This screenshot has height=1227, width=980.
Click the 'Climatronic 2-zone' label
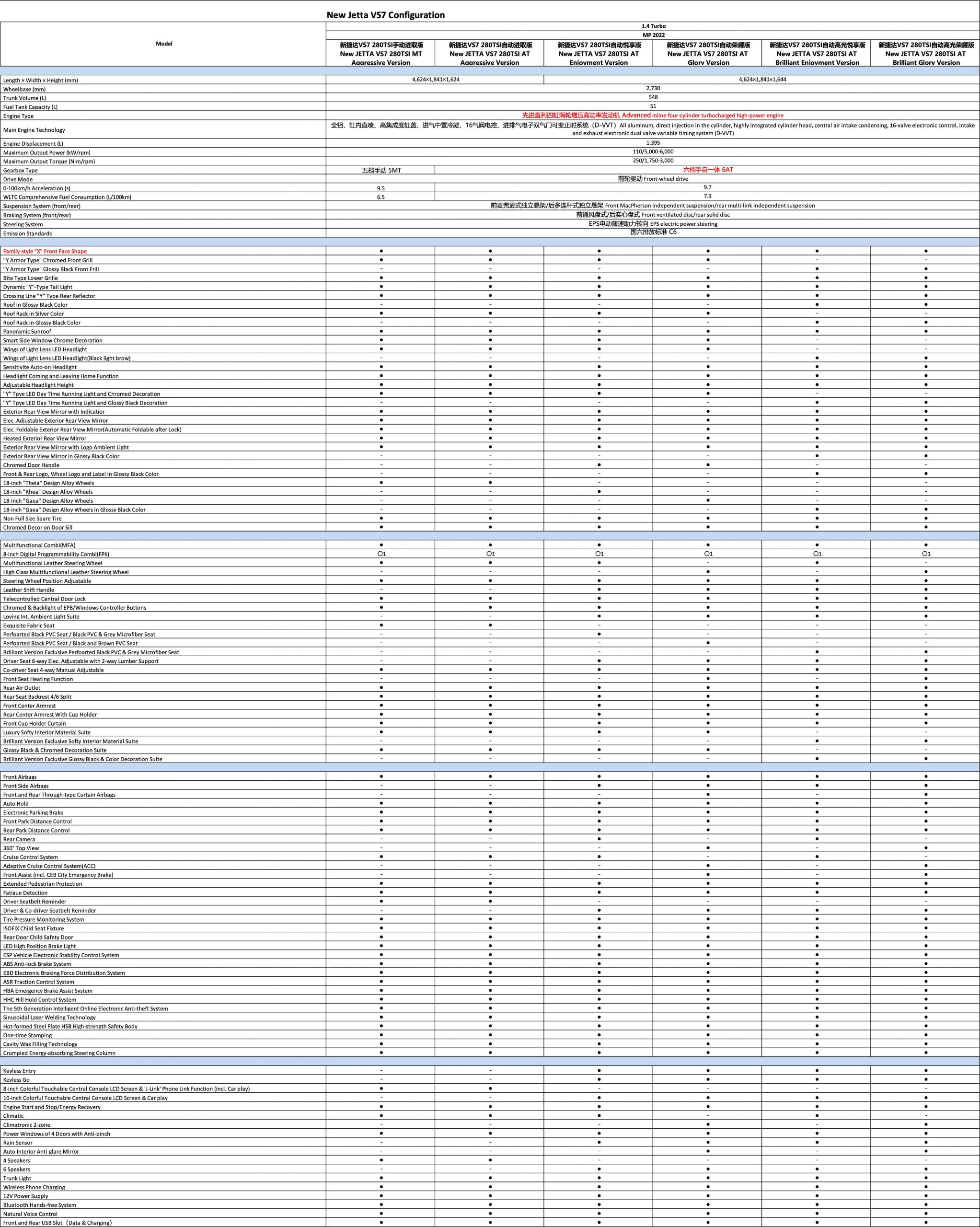27,1124
